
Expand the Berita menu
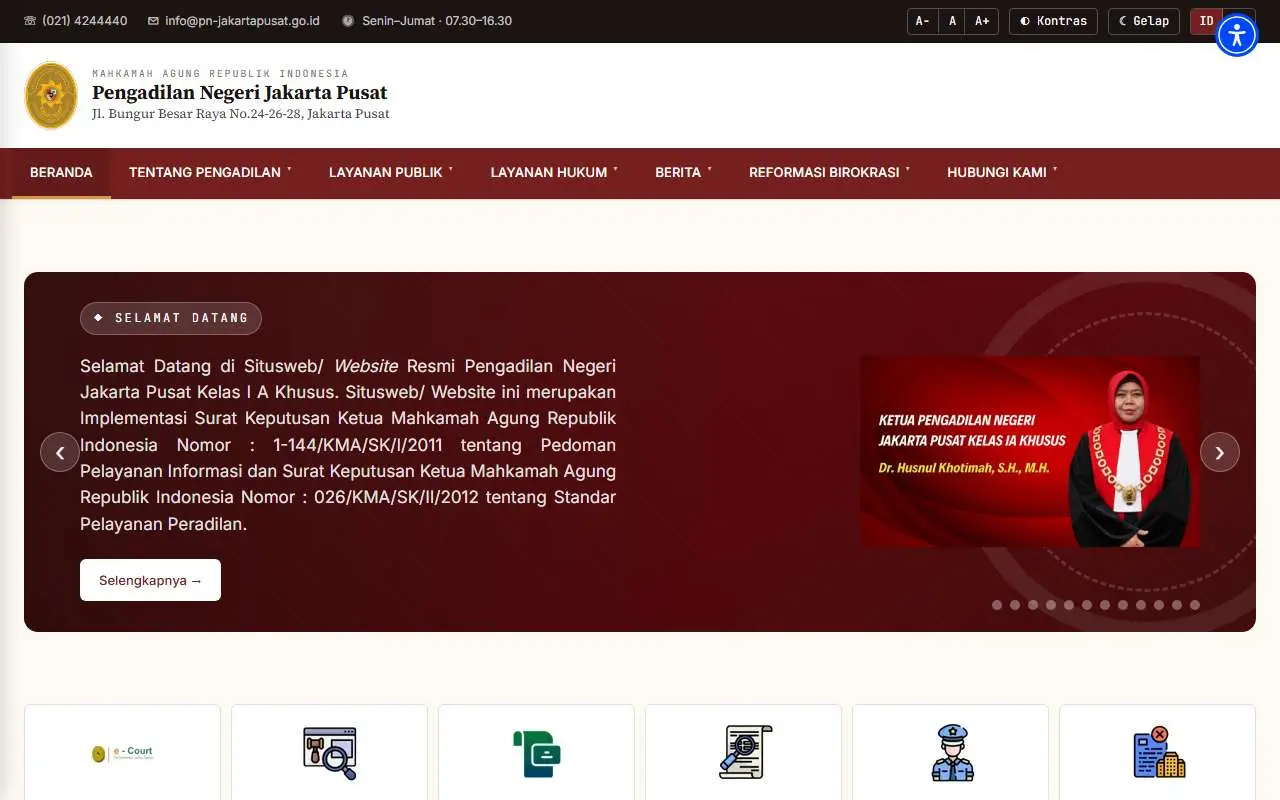click(x=684, y=172)
